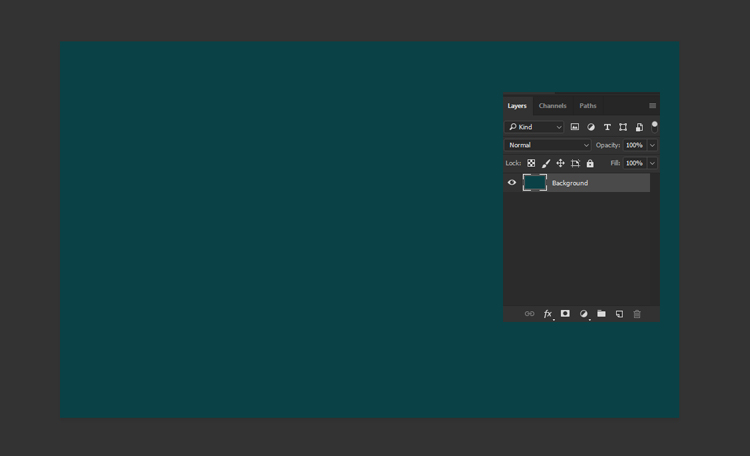Filter for type layers

[x=607, y=127]
